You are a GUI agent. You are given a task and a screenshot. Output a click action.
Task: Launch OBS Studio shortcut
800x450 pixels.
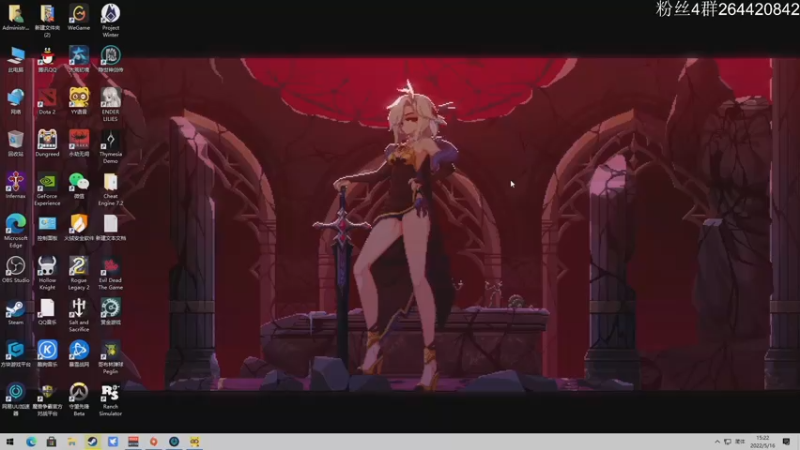tap(15, 266)
